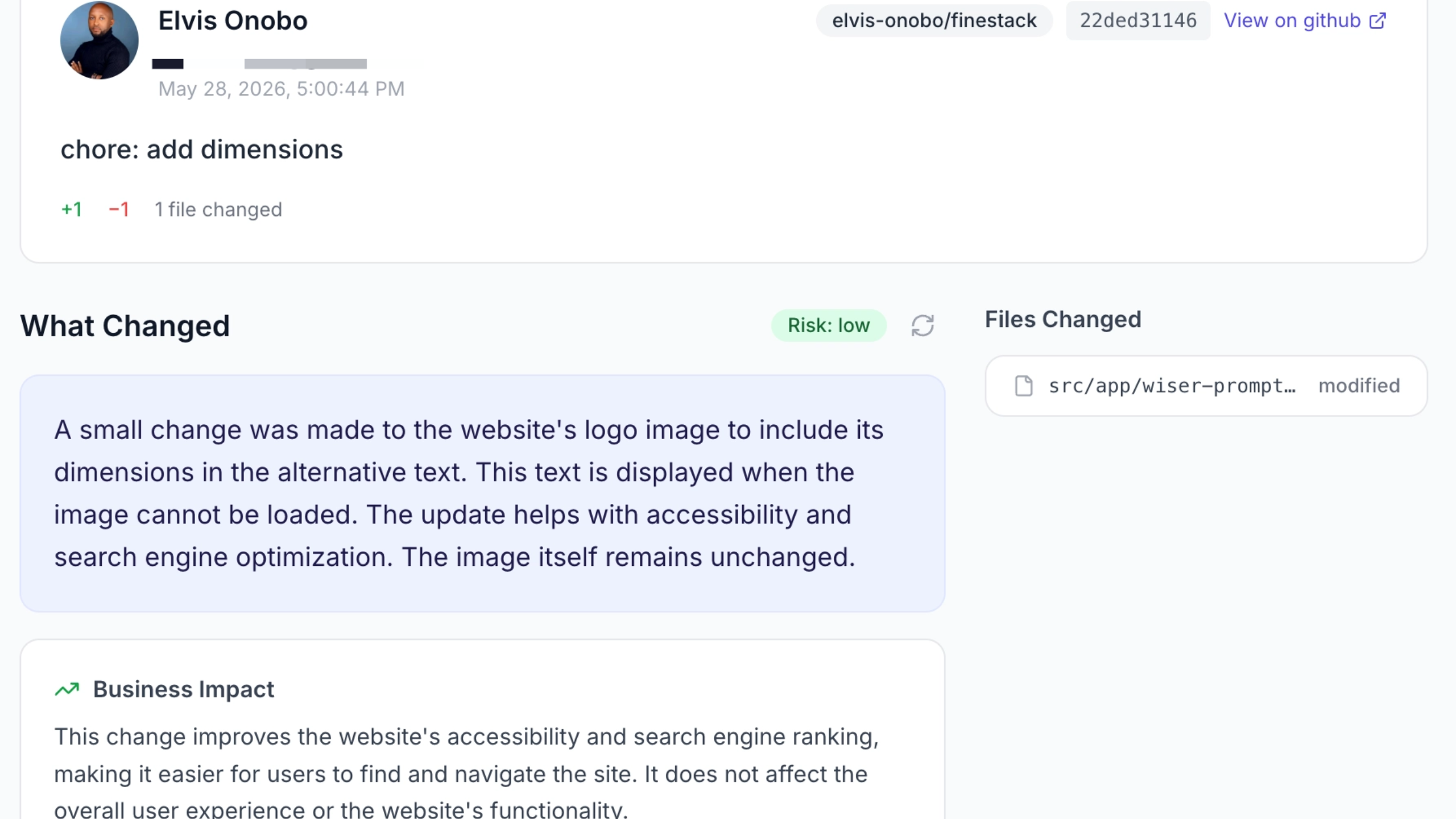Click the Risk: low badge
The image size is (1456, 819).
[829, 325]
